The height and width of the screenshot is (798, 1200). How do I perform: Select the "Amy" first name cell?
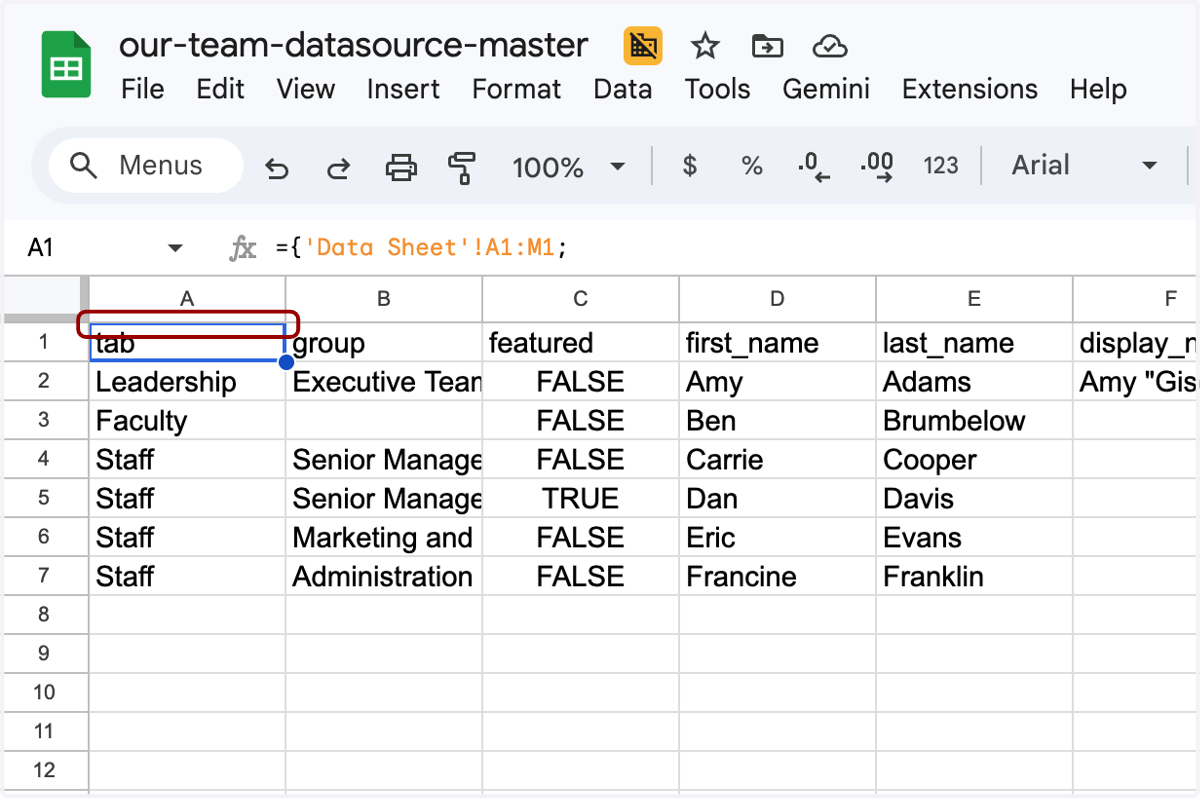tap(778, 382)
